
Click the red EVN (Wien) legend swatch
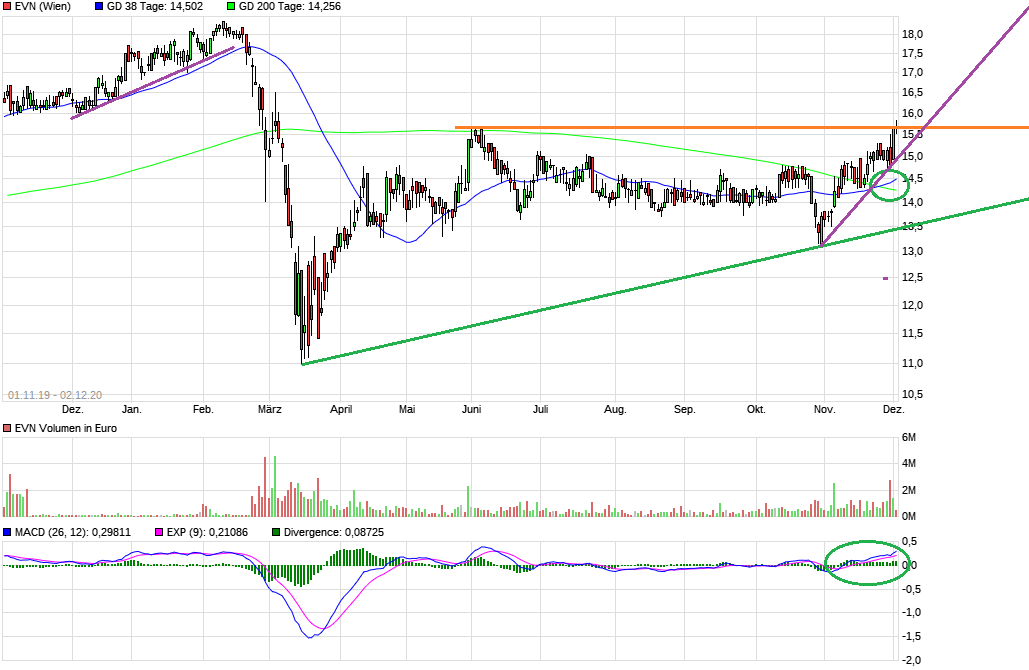(x=7, y=7)
